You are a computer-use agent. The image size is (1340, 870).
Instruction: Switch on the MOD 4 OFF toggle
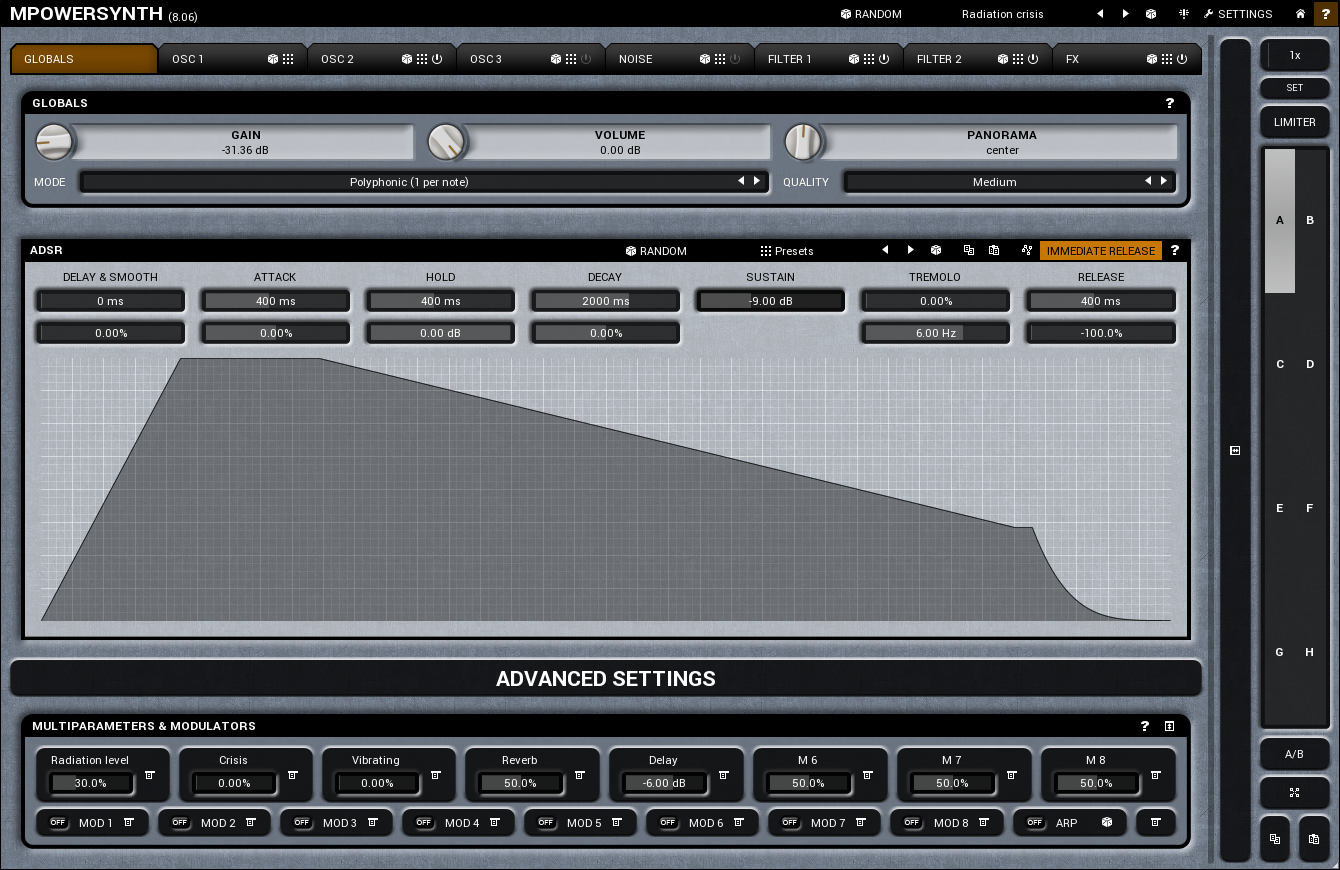[x=424, y=822]
